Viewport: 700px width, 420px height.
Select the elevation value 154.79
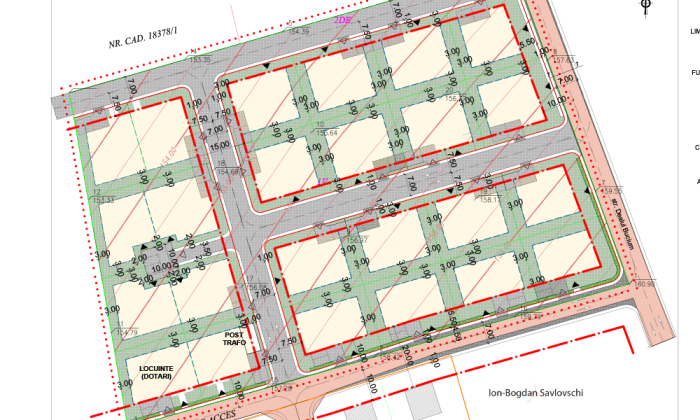127,333
